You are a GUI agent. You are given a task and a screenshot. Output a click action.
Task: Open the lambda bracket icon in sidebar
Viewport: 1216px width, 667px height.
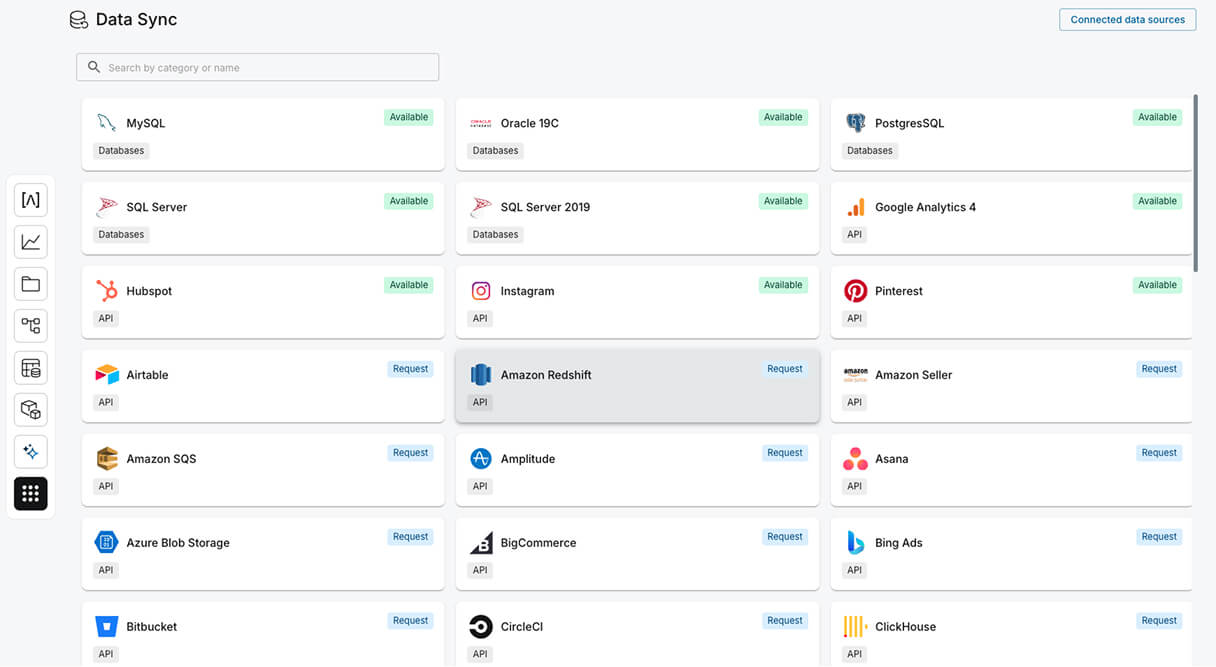tap(31, 200)
